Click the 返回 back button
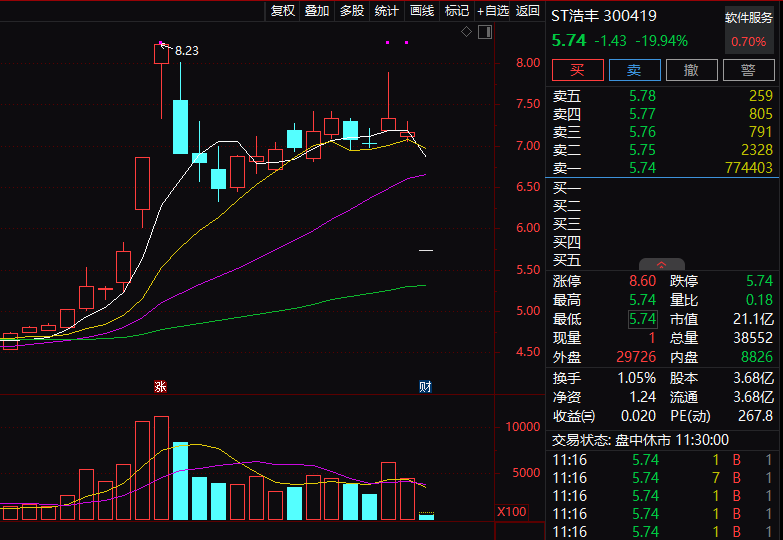This screenshot has width=783, height=540. [528, 11]
